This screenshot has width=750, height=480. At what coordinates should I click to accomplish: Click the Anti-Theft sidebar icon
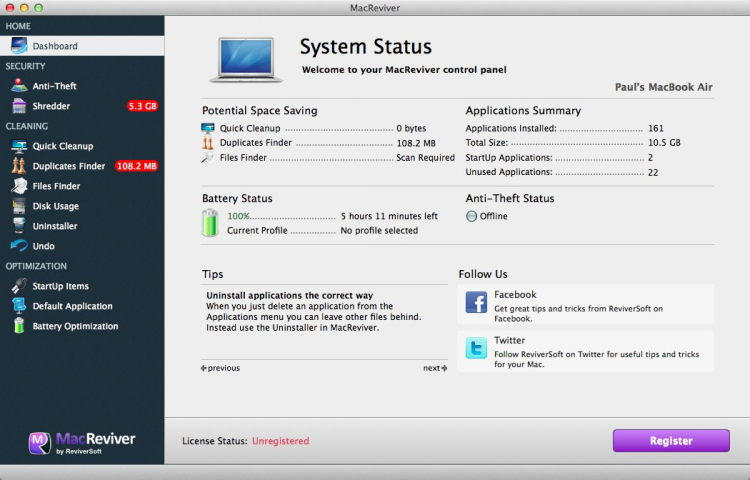coord(19,86)
